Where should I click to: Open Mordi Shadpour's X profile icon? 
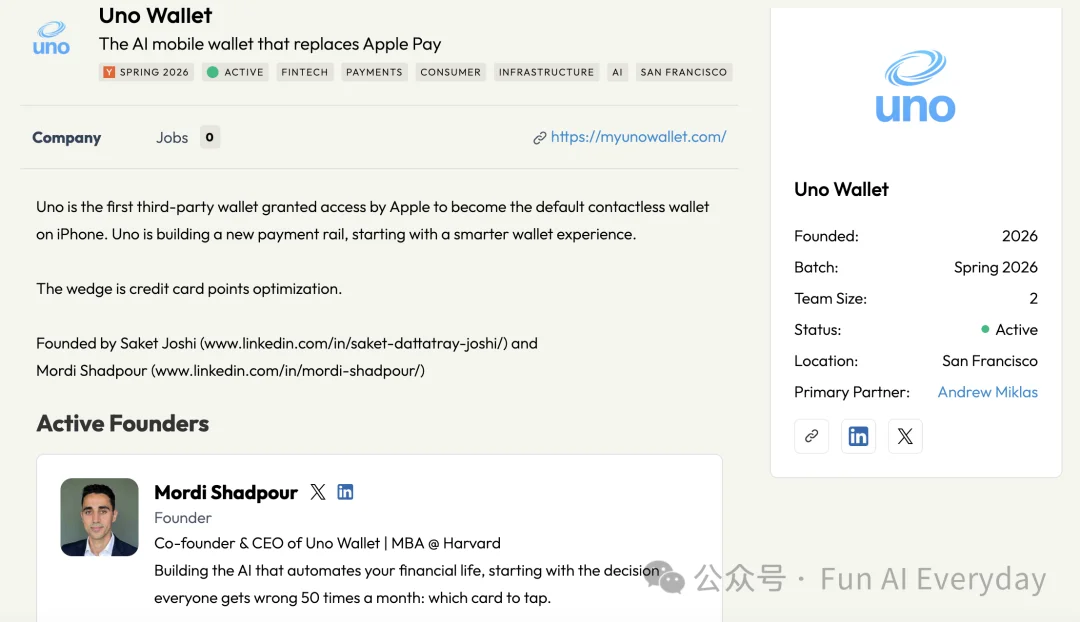tap(318, 492)
